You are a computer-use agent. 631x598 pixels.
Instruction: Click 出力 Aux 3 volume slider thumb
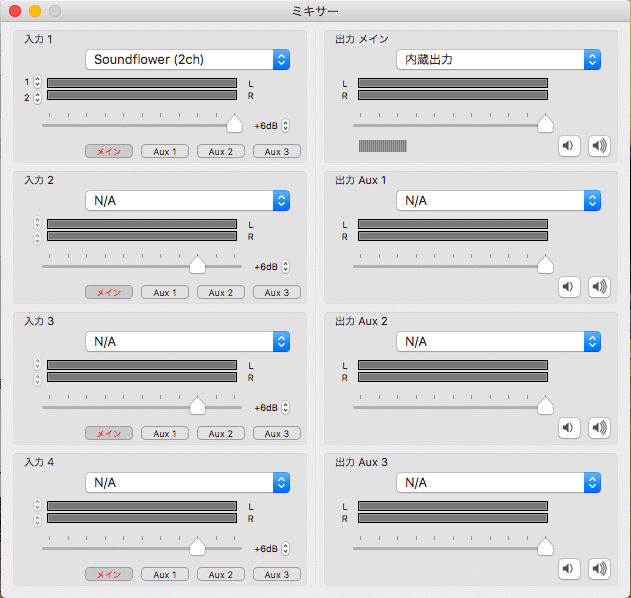[545, 546]
